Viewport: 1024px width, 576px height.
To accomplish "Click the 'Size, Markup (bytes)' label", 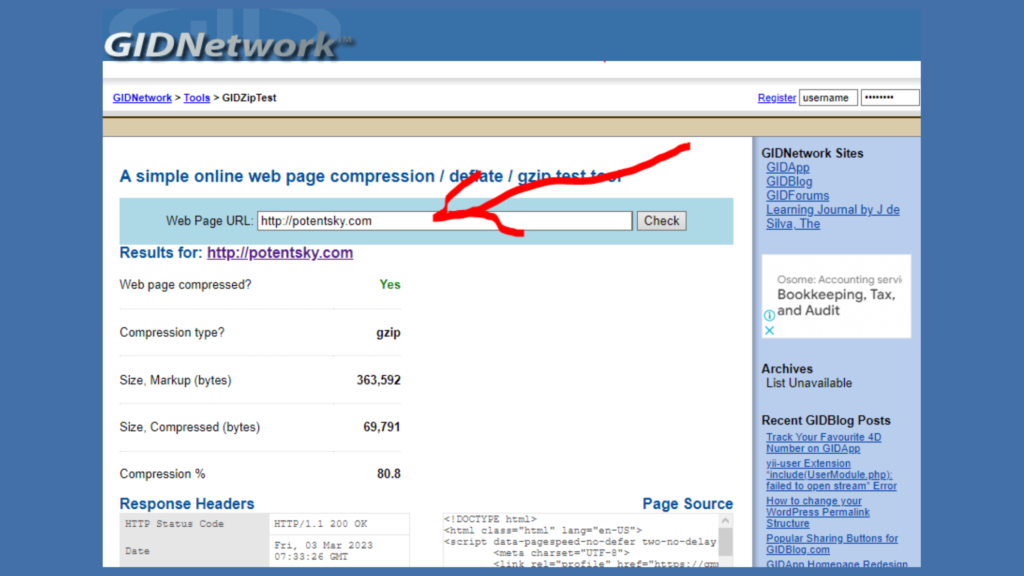I will (175, 380).
